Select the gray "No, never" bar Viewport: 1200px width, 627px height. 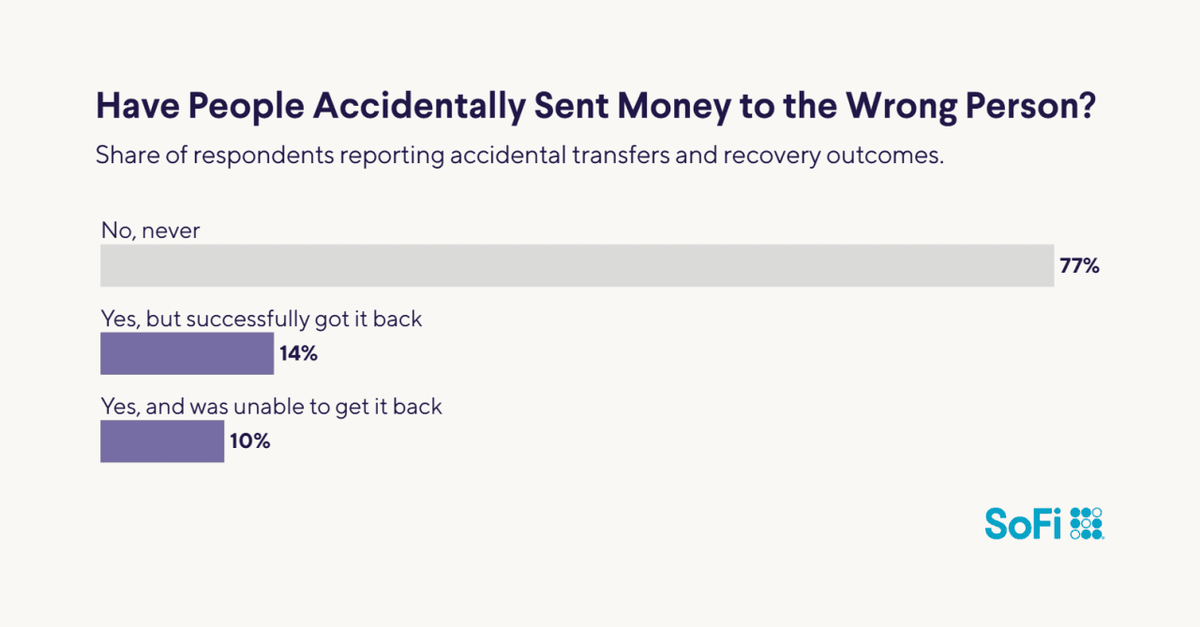coord(577,266)
